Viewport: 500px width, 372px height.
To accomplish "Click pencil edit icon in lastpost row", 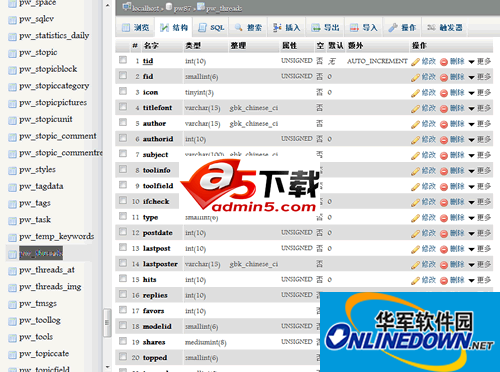I will tap(415, 249).
